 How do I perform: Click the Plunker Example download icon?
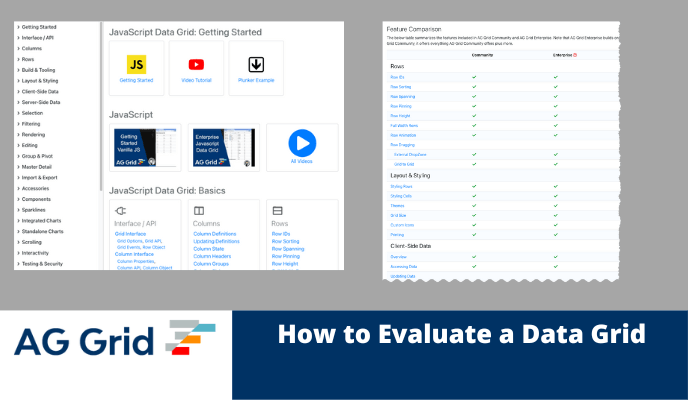click(x=256, y=65)
